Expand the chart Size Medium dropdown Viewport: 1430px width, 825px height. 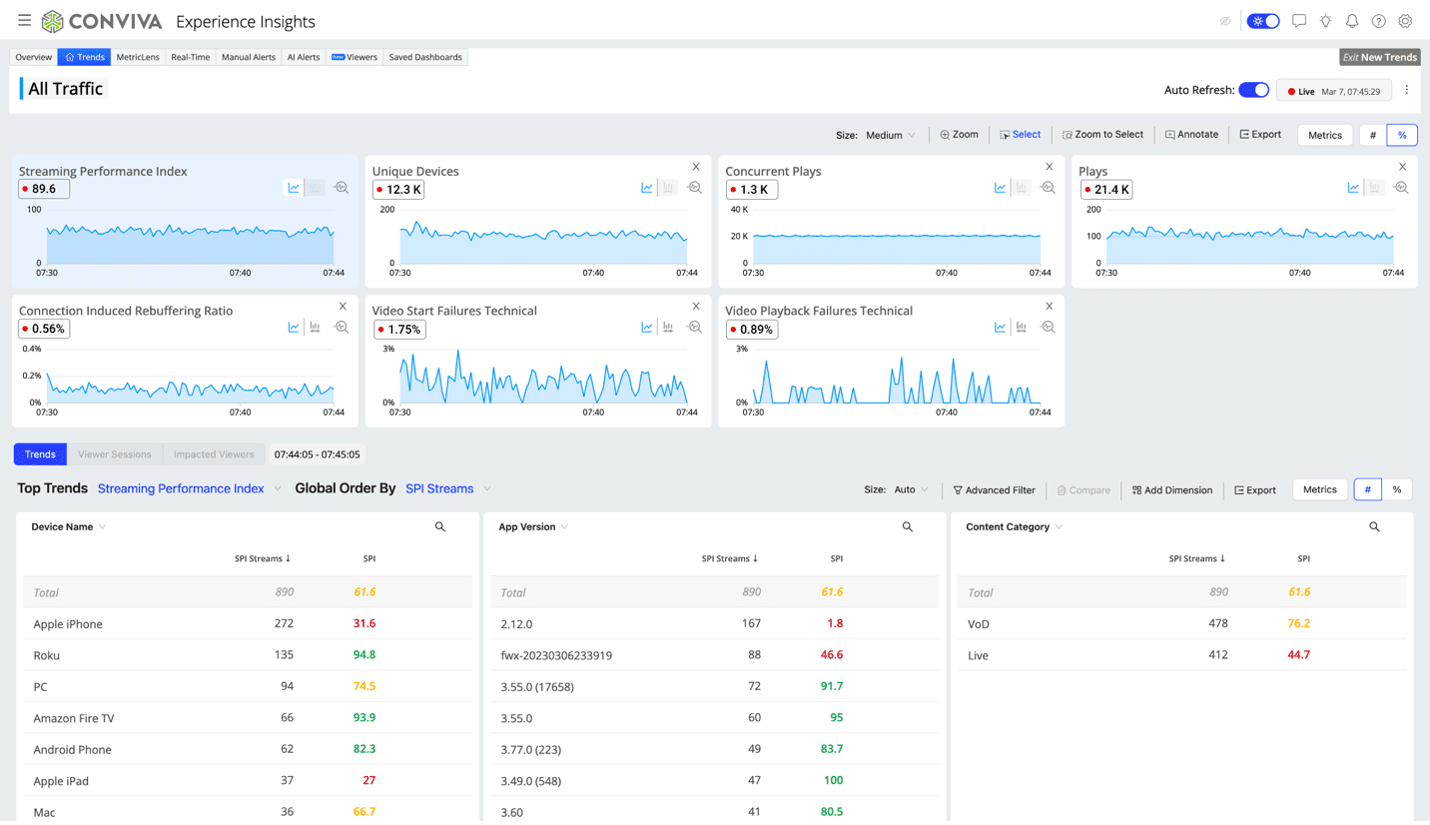click(890, 135)
